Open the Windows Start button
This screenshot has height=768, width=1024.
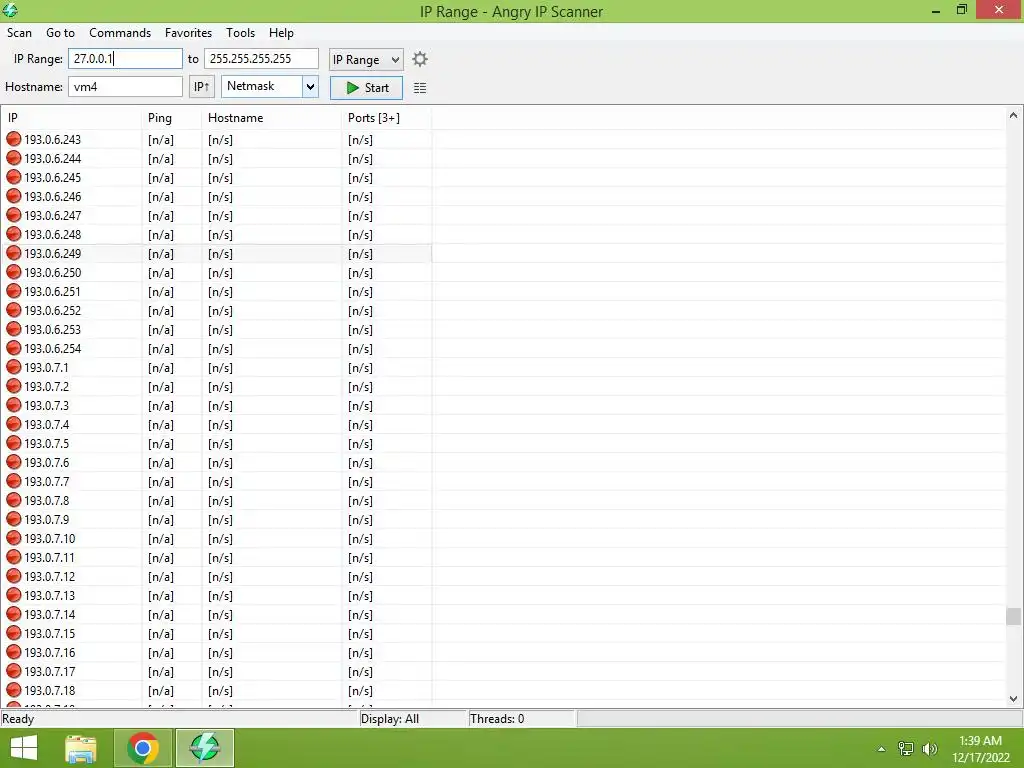(x=24, y=748)
